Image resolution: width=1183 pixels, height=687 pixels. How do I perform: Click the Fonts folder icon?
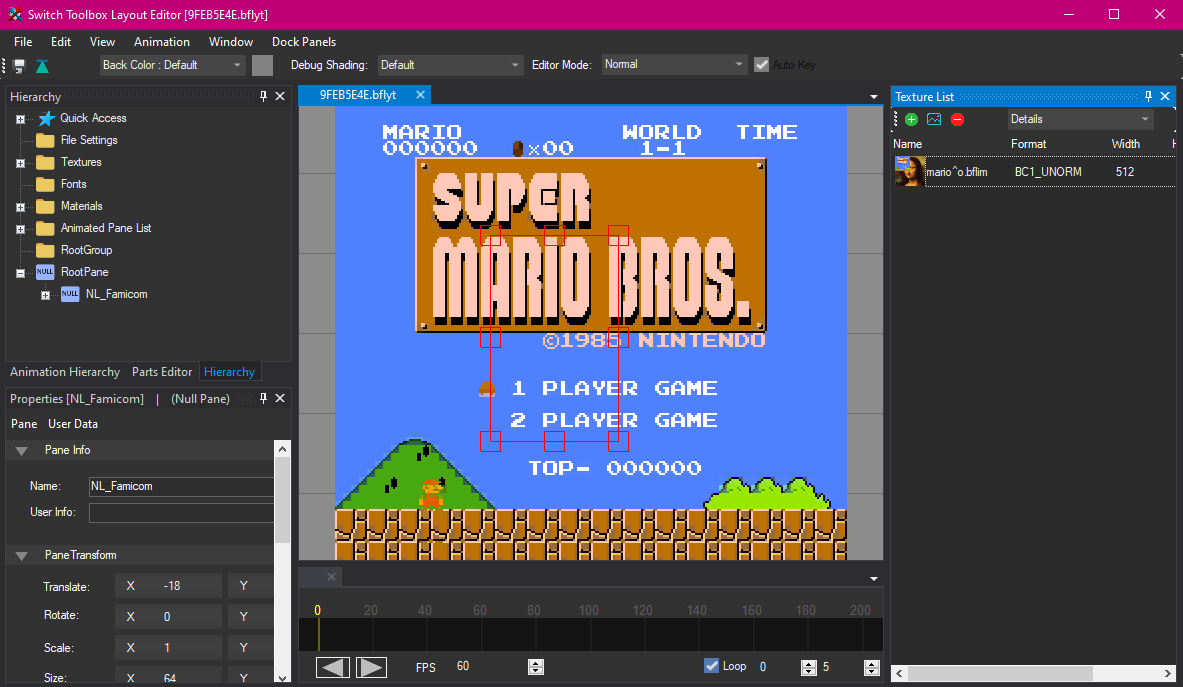click(x=45, y=184)
